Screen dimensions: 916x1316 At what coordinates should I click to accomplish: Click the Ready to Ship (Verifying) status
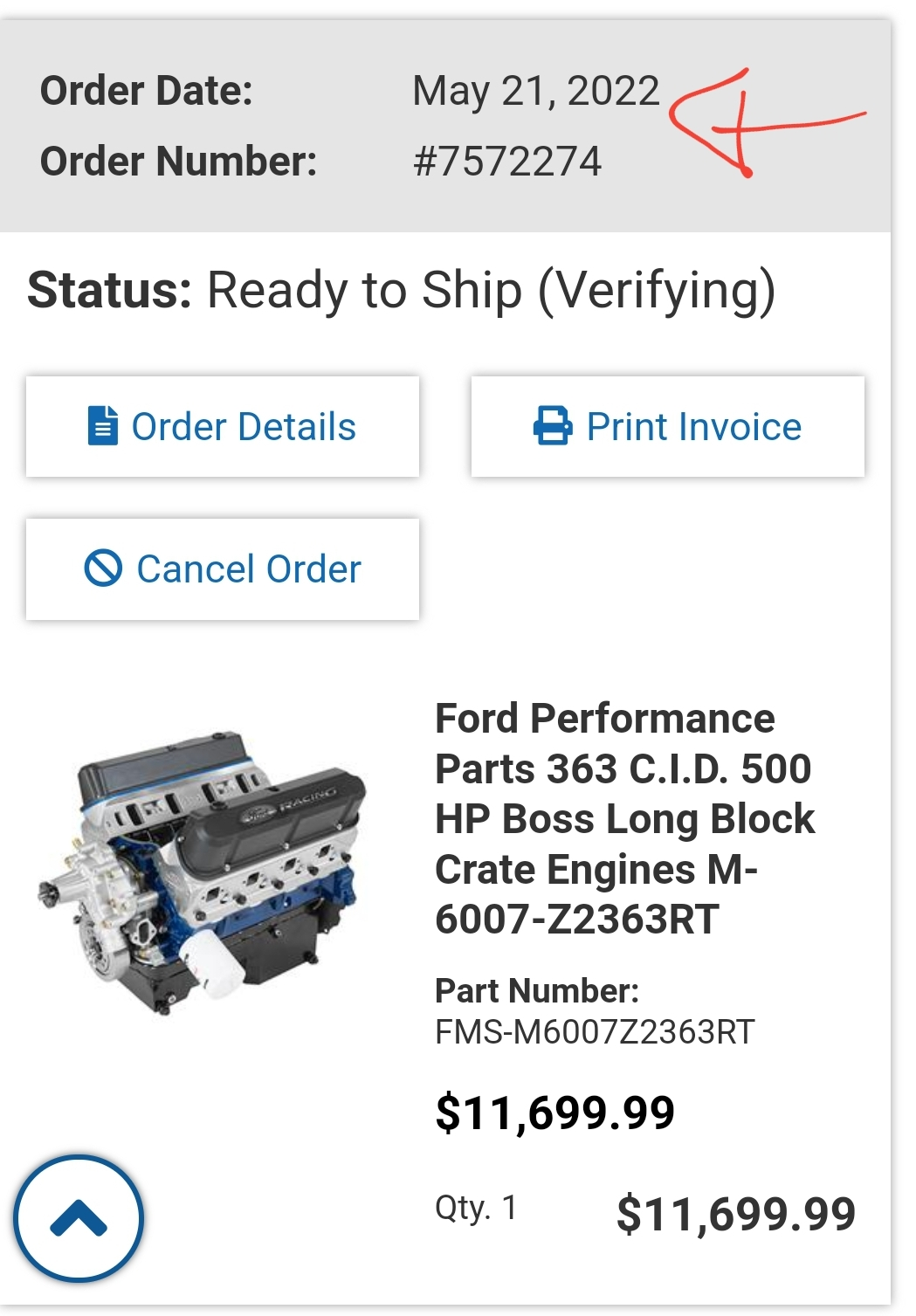coord(491,292)
